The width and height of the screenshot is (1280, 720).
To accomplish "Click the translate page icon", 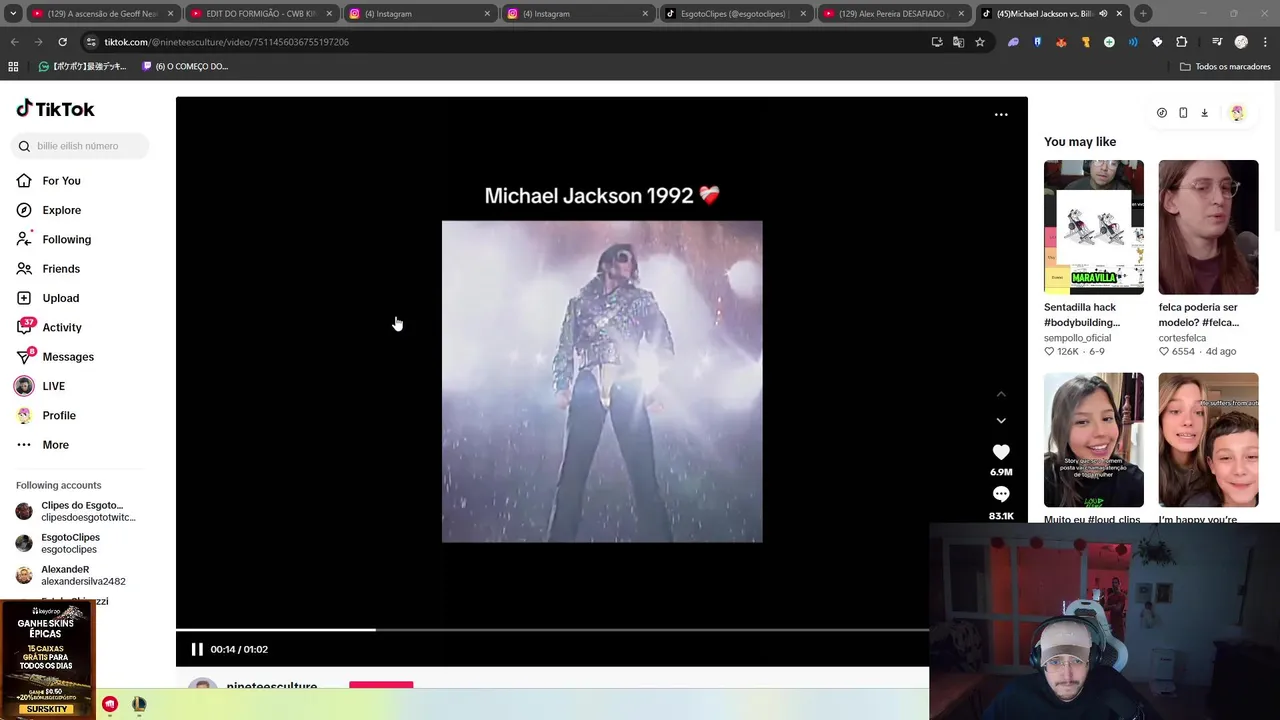I will click(x=958, y=42).
